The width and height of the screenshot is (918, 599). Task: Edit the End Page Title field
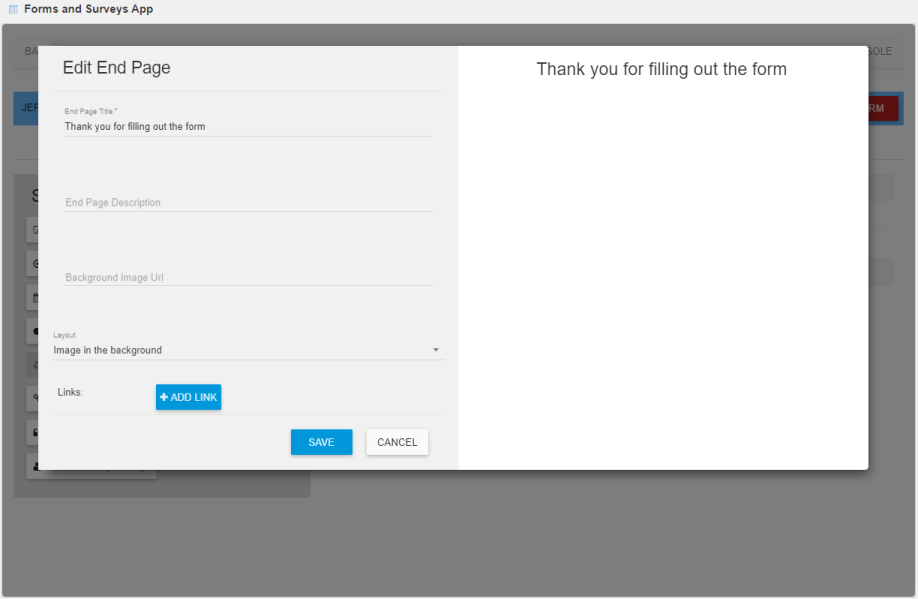click(x=248, y=126)
